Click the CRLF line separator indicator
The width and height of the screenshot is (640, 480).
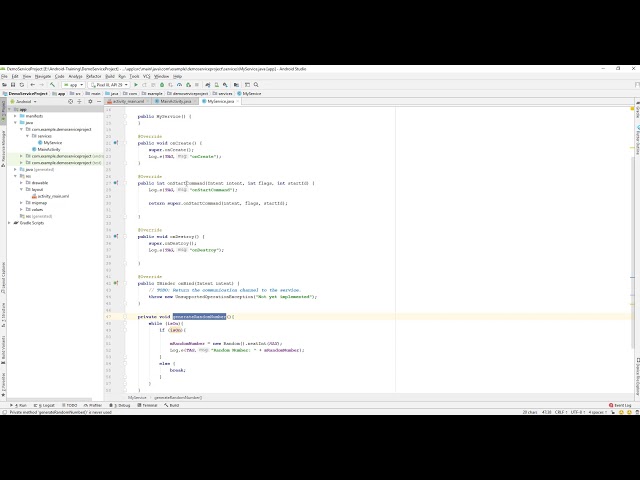560,412
